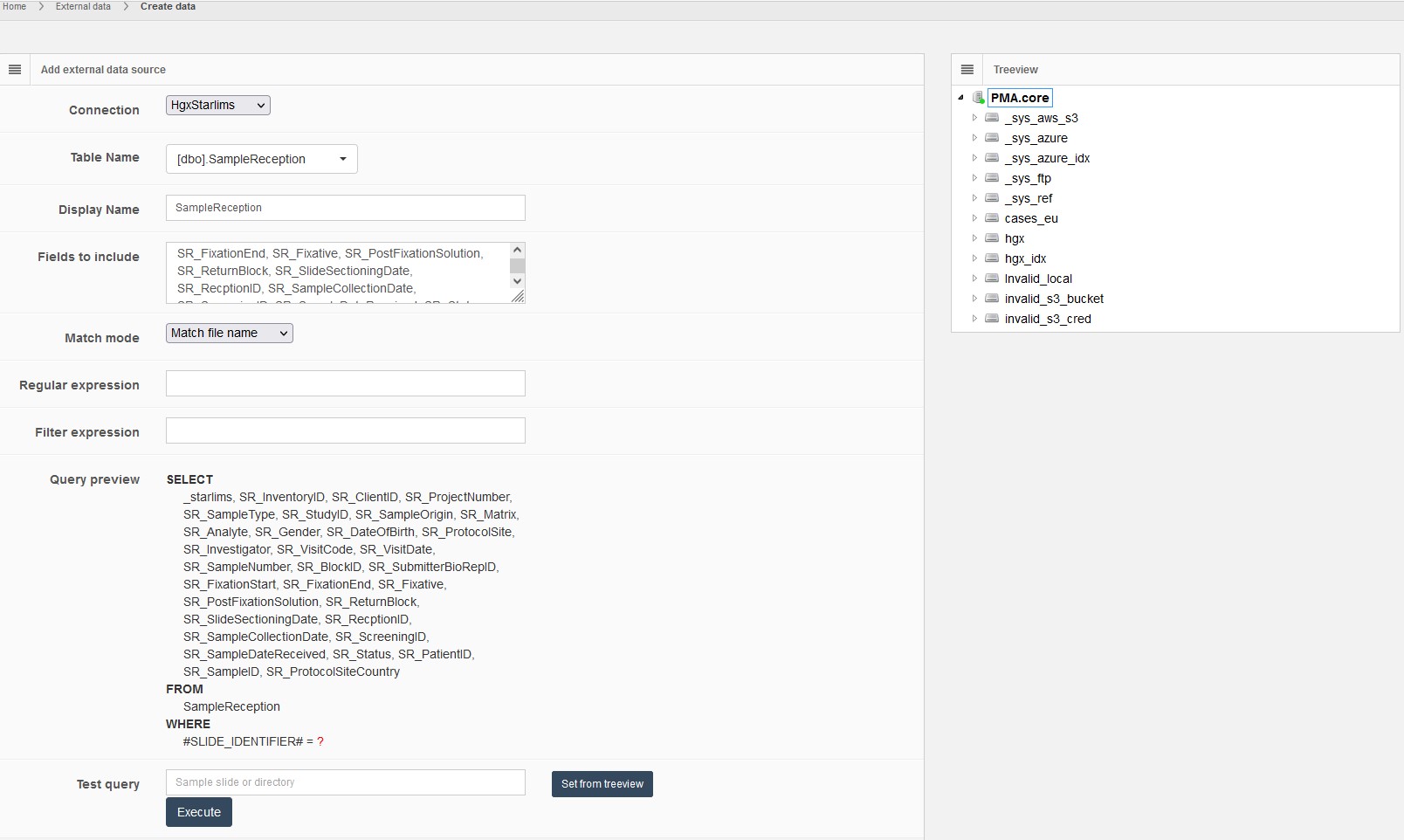
Task: Open the Table Name dropdown
Action: (x=261, y=159)
